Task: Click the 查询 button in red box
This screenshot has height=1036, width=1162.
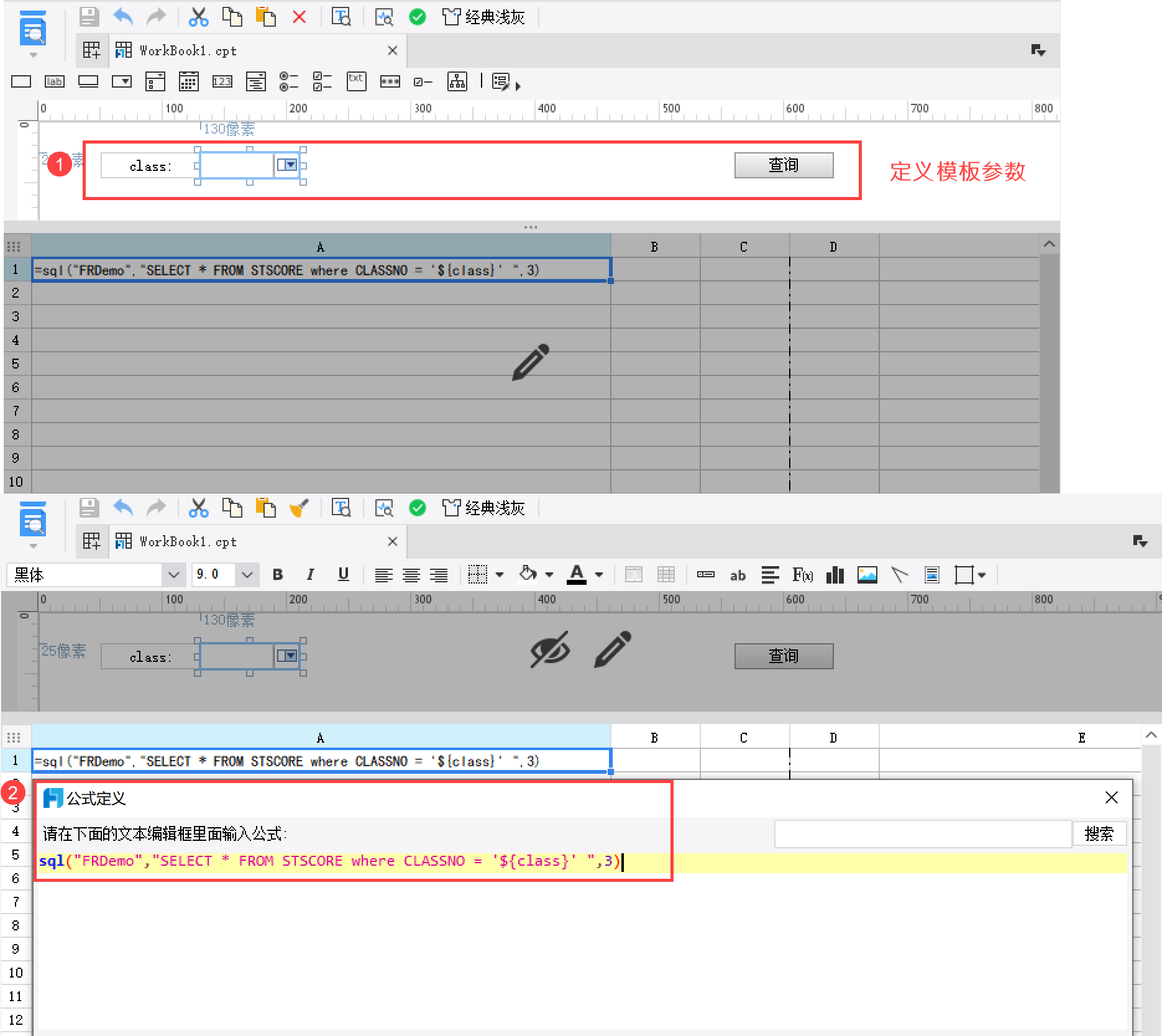Action: [784, 165]
